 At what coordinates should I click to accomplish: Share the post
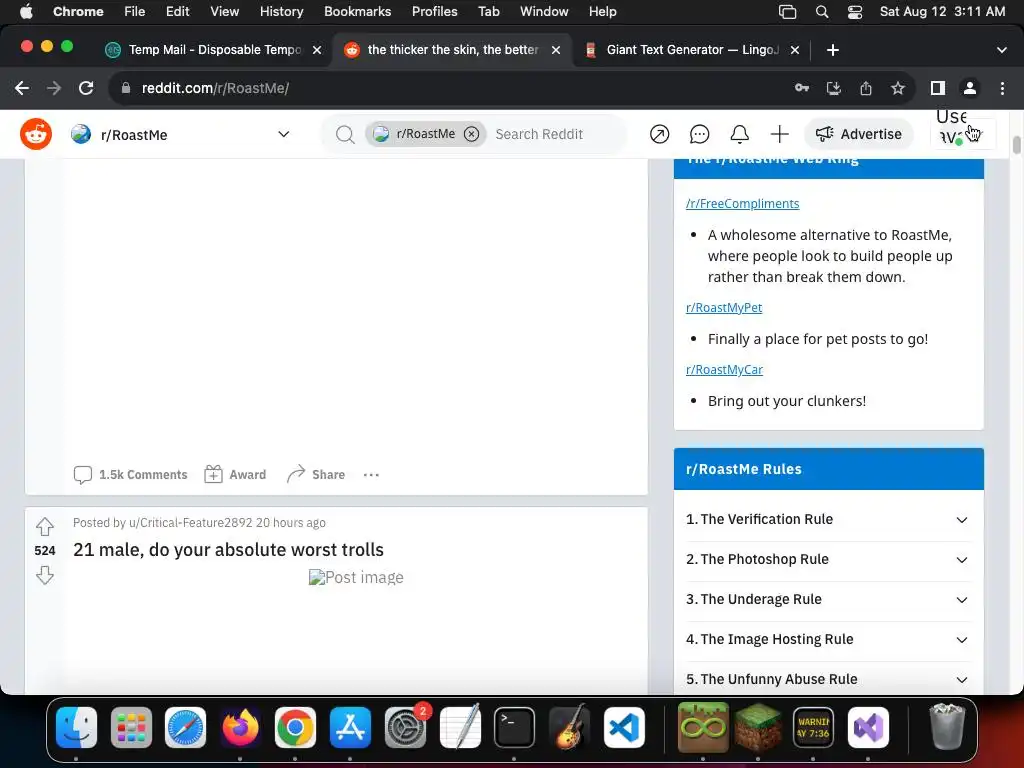(x=316, y=475)
